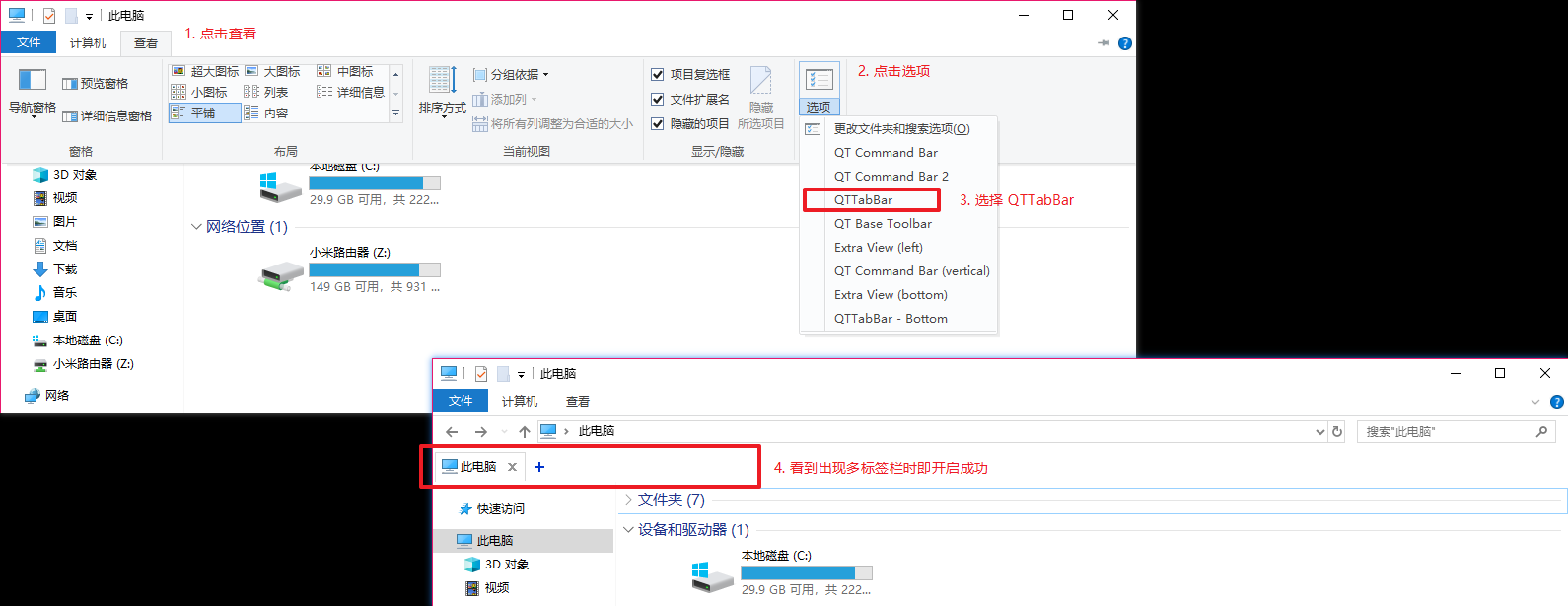The width and height of the screenshot is (1568, 606).
Task: Click the search box in lower window
Action: 1456,431
